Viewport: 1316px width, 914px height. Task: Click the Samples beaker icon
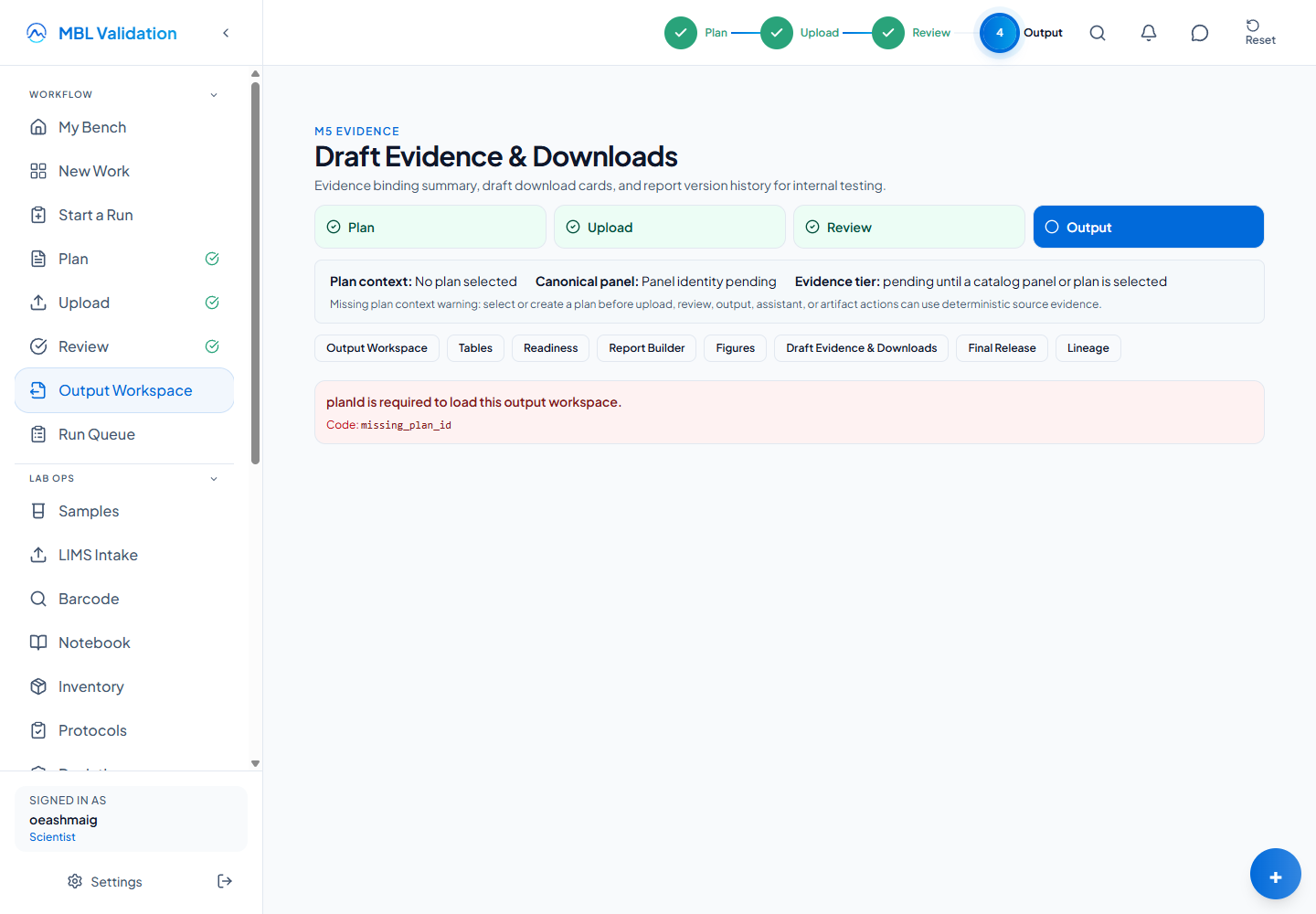tap(38, 511)
